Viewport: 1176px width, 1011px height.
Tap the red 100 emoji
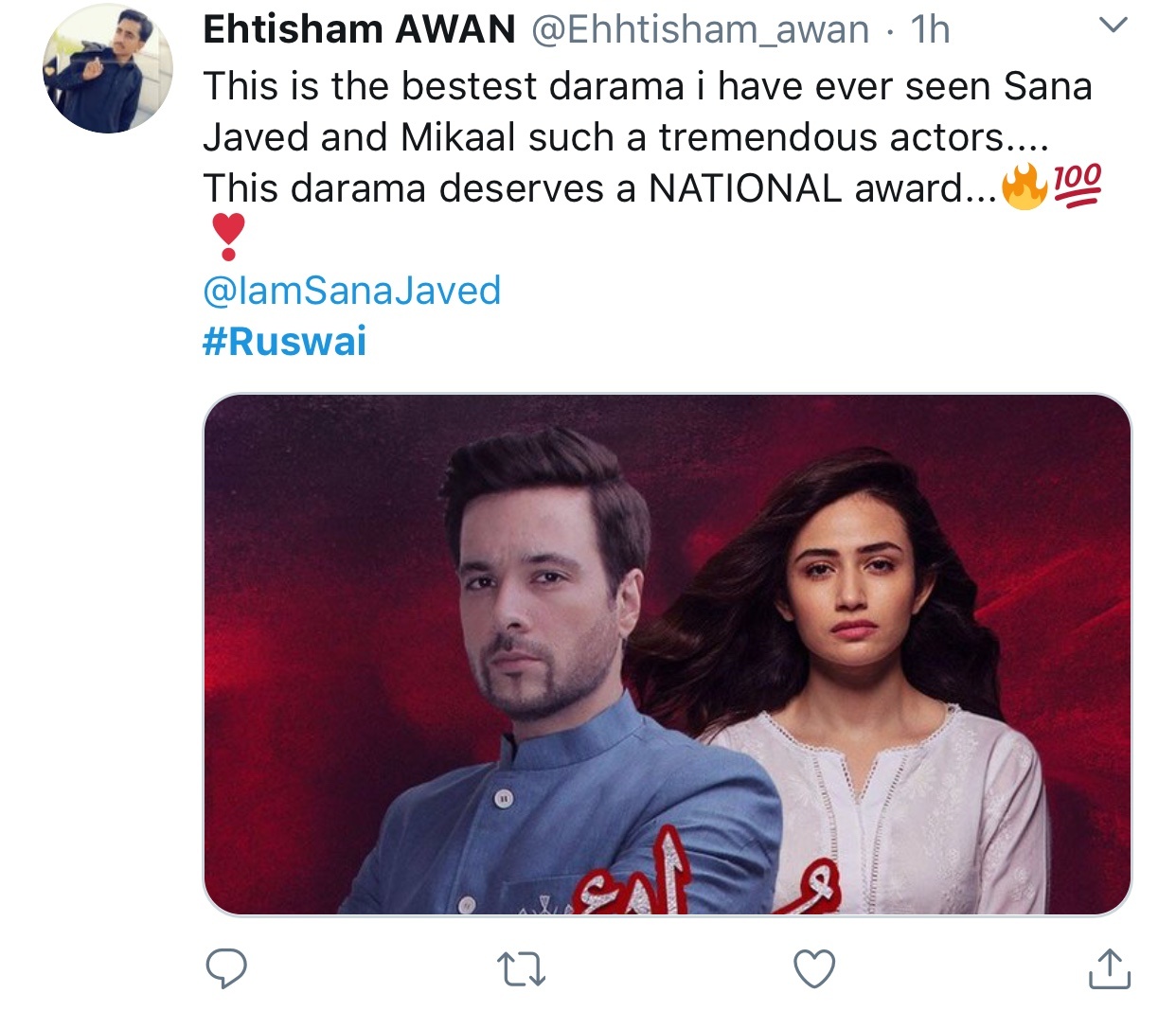1078,185
